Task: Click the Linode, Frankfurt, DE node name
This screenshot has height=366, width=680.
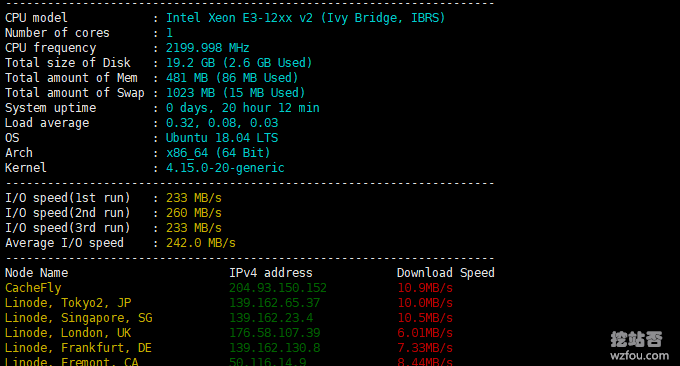Action: click(78, 348)
